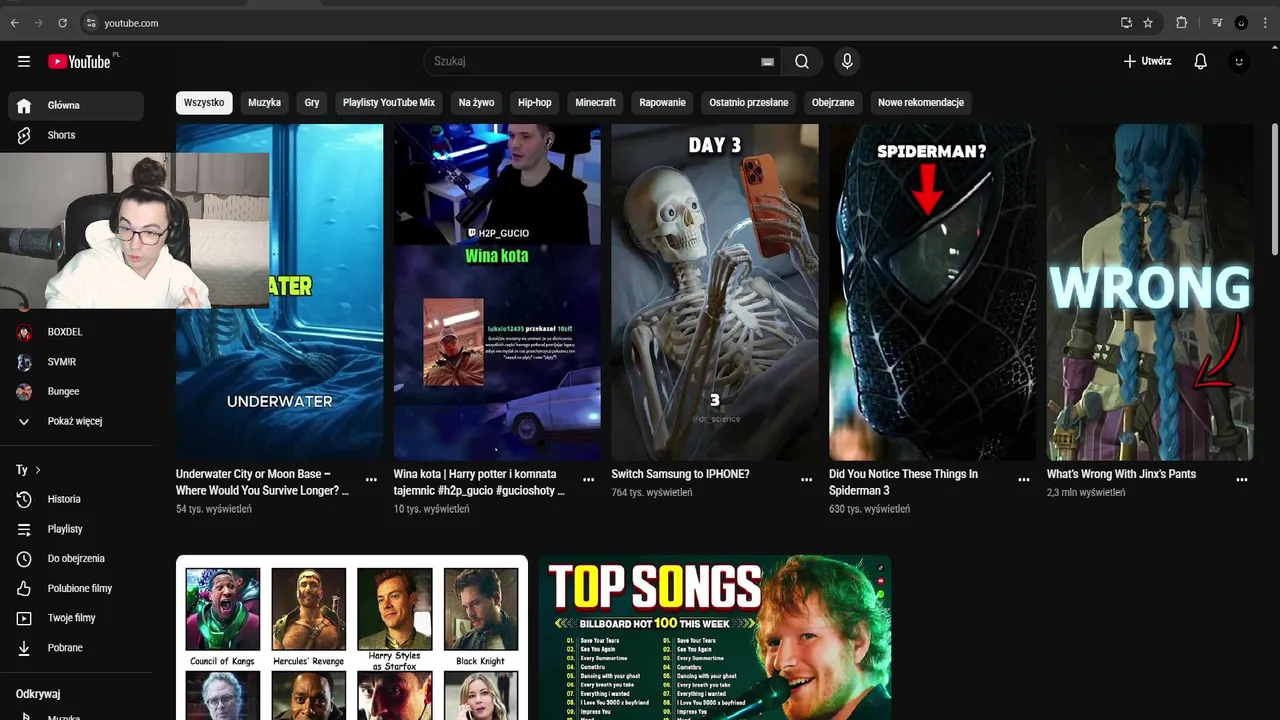Open options for Wina kota short

pyautogui.click(x=589, y=480)
